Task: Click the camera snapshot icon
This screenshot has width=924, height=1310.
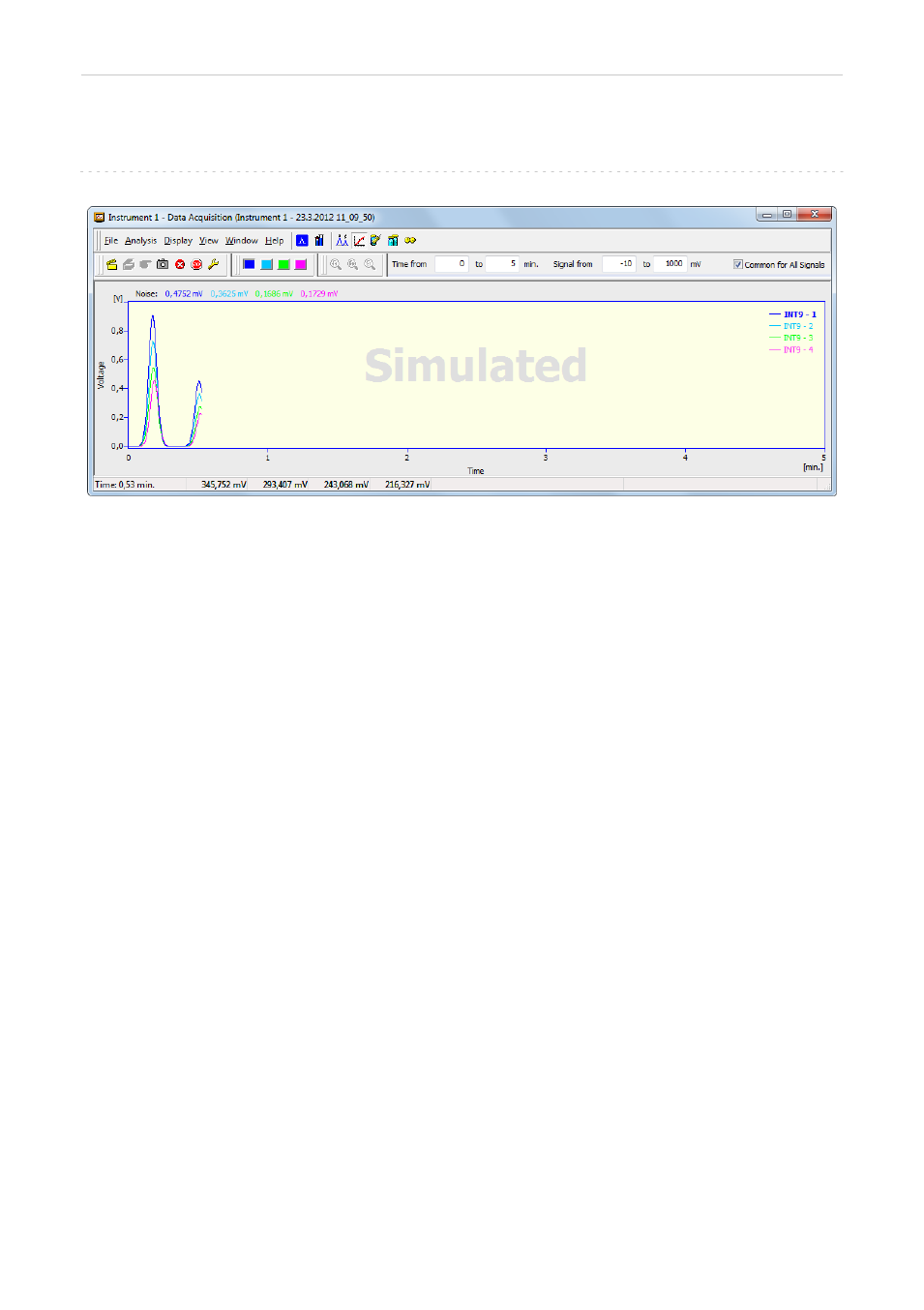Action: [163, 264]
